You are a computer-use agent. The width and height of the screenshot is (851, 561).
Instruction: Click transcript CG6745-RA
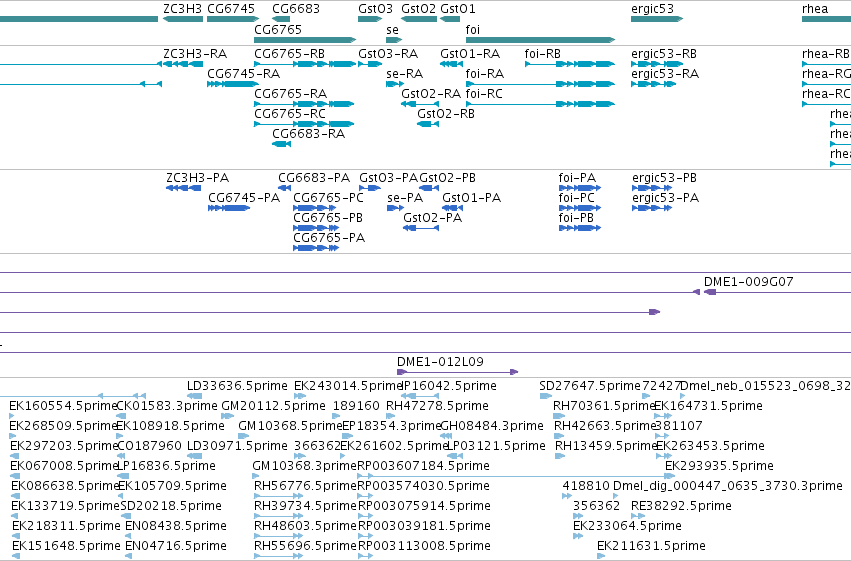[233, 84]
